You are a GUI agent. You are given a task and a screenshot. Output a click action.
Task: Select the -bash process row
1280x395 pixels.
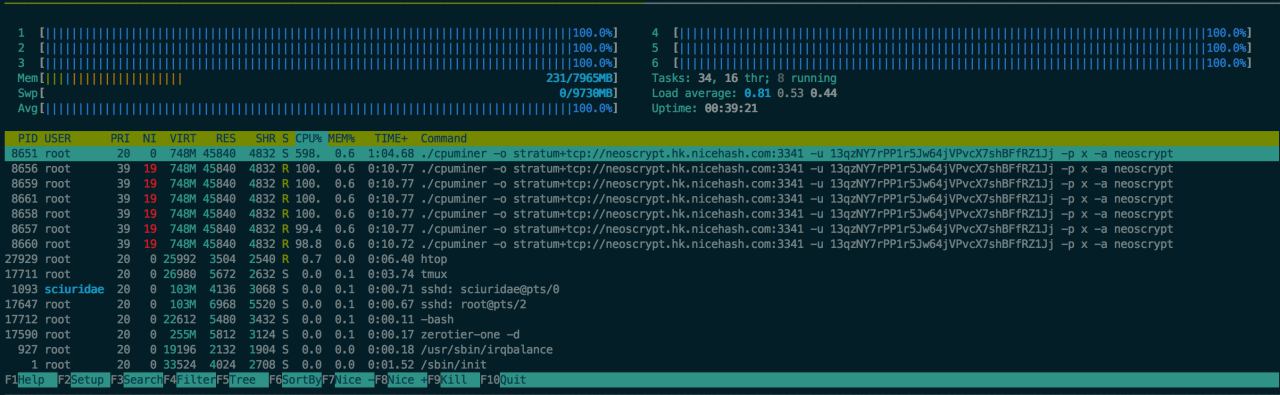640,320
